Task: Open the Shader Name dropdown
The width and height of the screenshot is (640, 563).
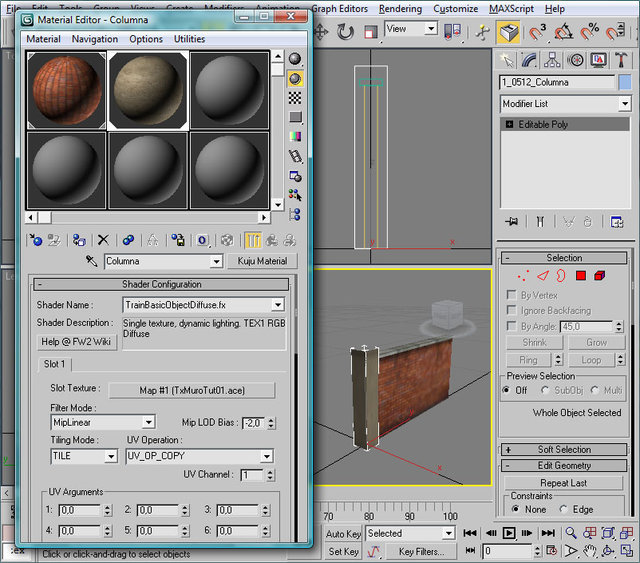Action: click(277, 305)
